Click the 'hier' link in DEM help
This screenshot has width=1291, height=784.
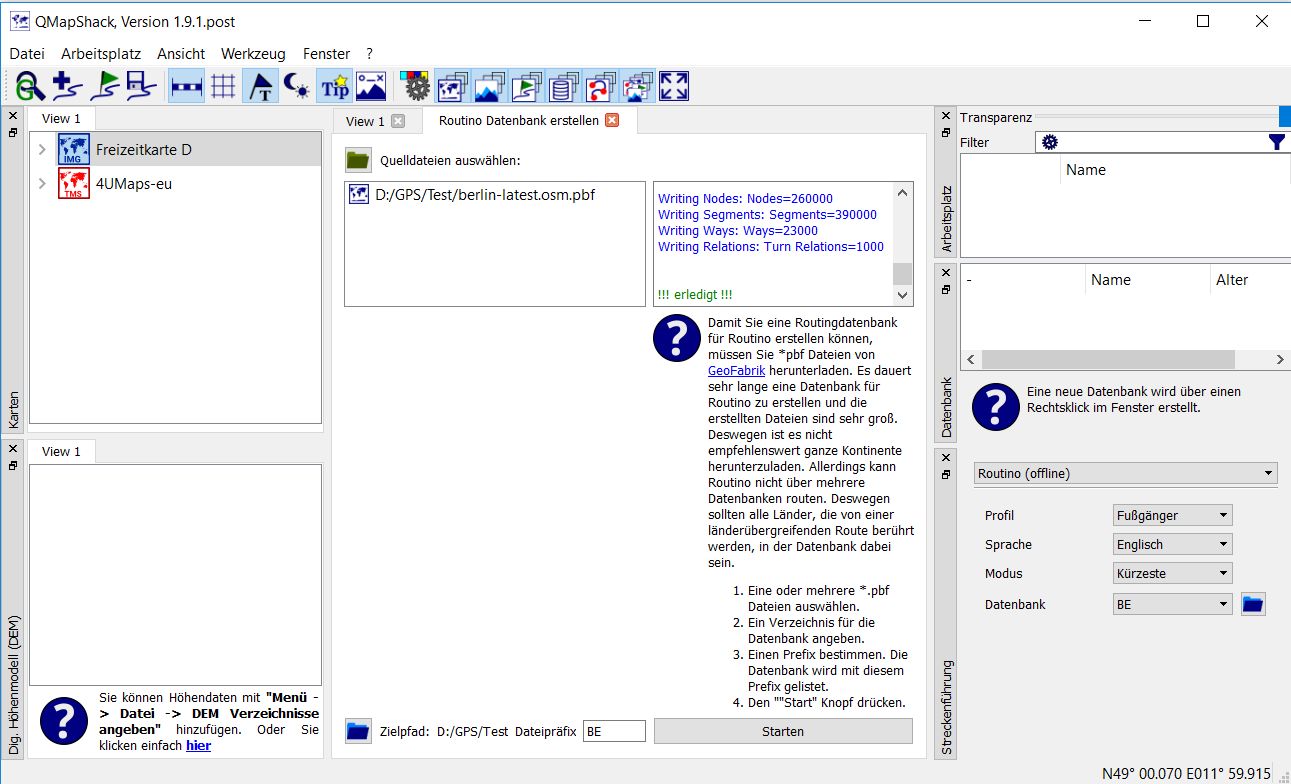(x=198, y=745)
